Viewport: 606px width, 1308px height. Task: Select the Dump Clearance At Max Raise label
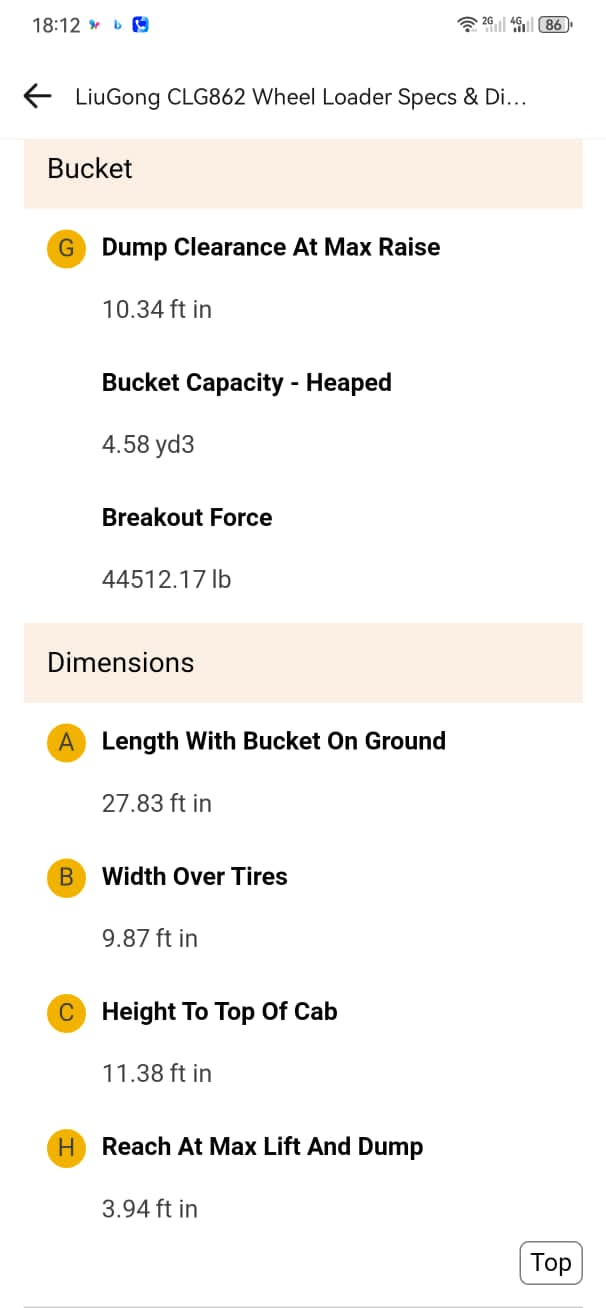[x=271, y=247]
